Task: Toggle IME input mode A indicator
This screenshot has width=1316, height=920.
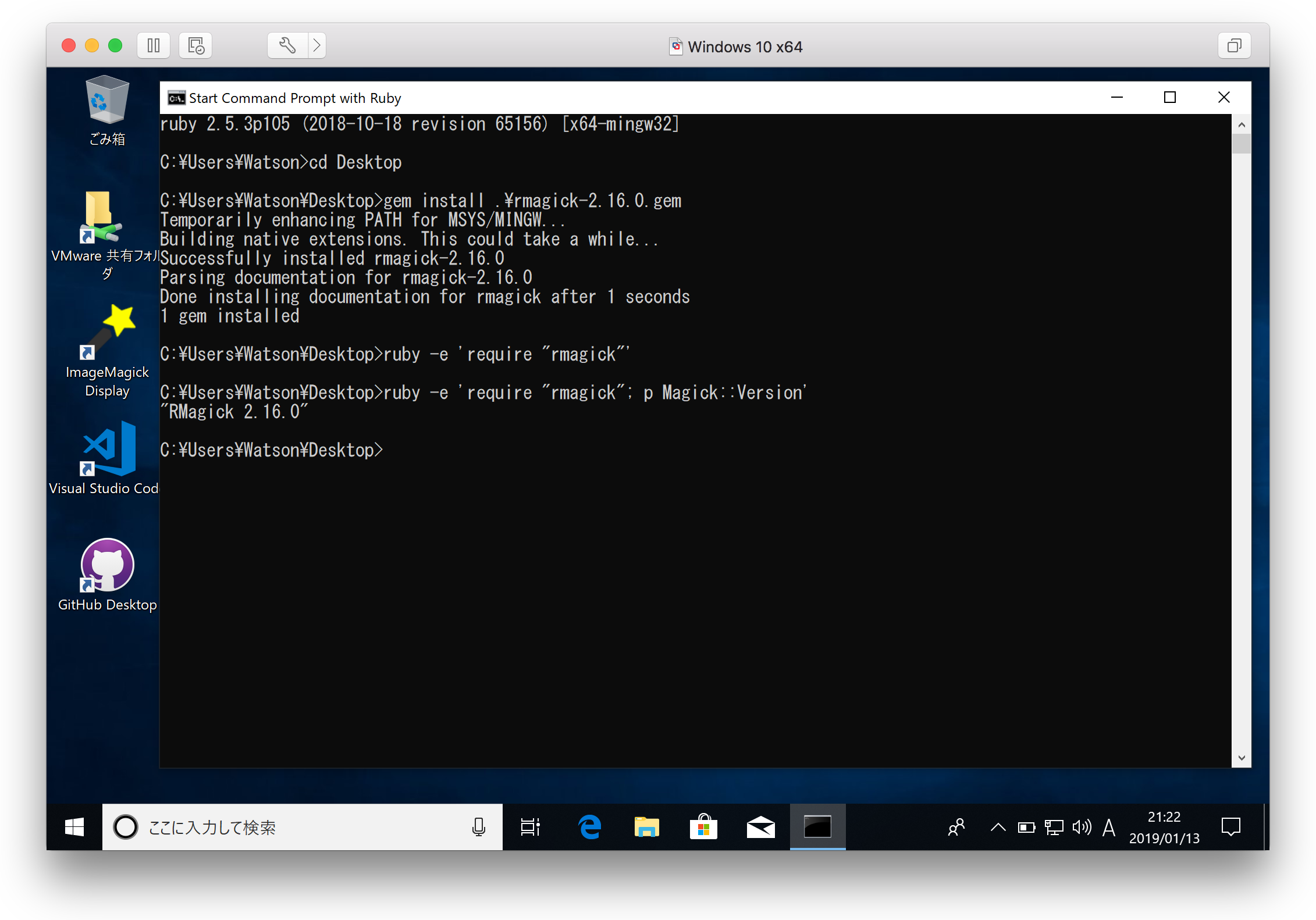Action: pyautogui.click(x=1109, y=827)
